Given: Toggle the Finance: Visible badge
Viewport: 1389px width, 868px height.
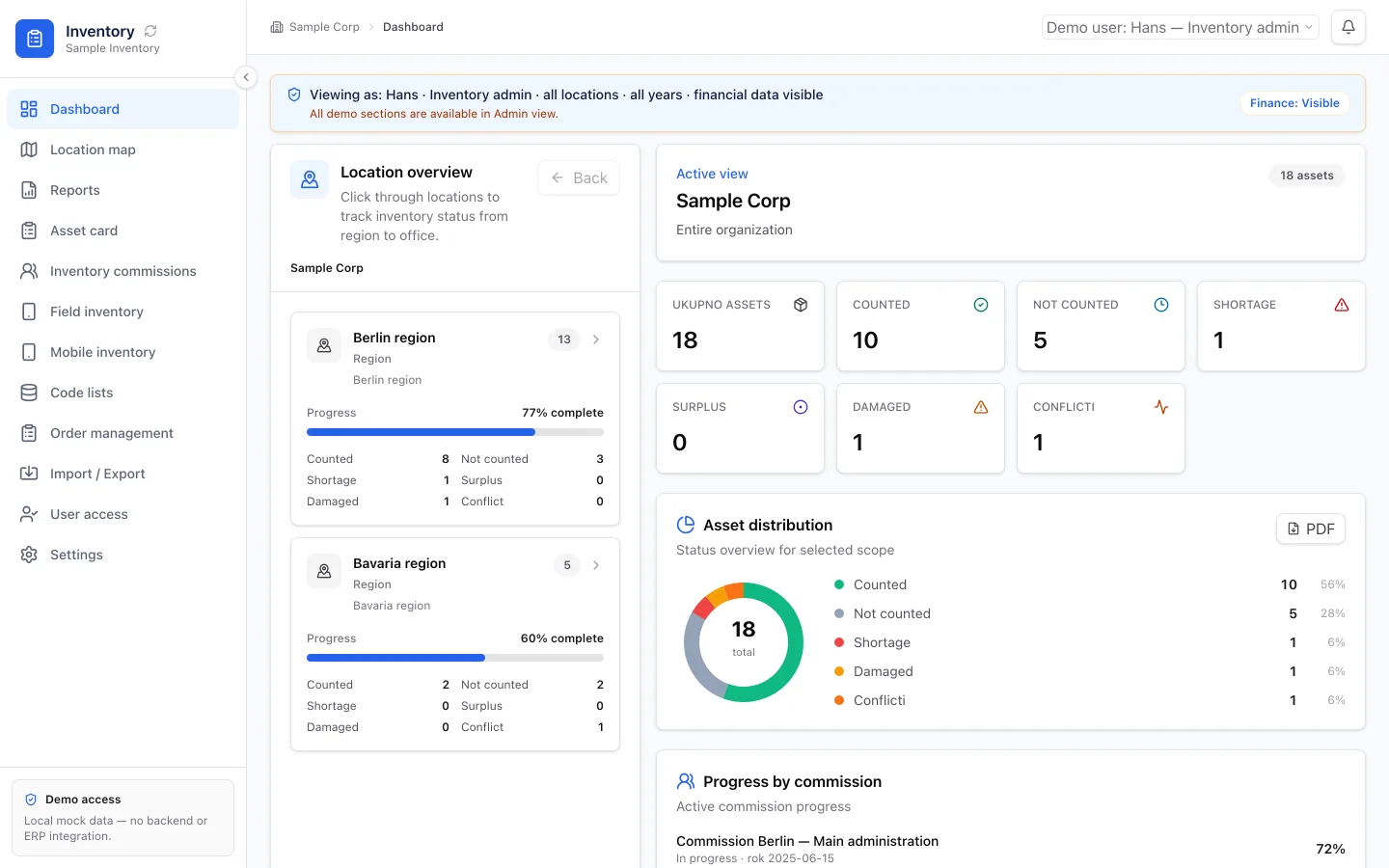Looking at the screenshot, I should coord(1294,103).
